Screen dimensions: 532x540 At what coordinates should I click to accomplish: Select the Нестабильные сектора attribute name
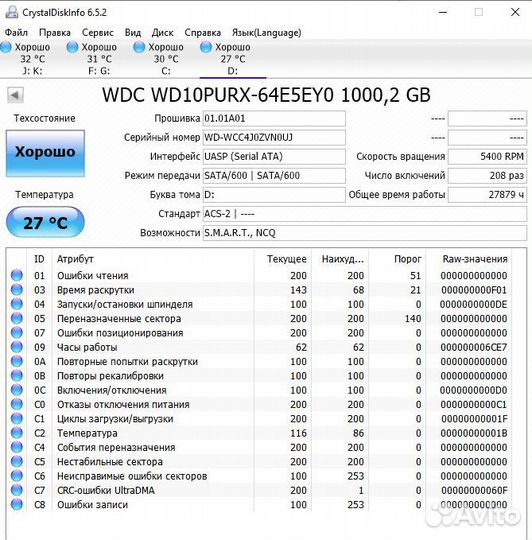(x=110, y=461)
